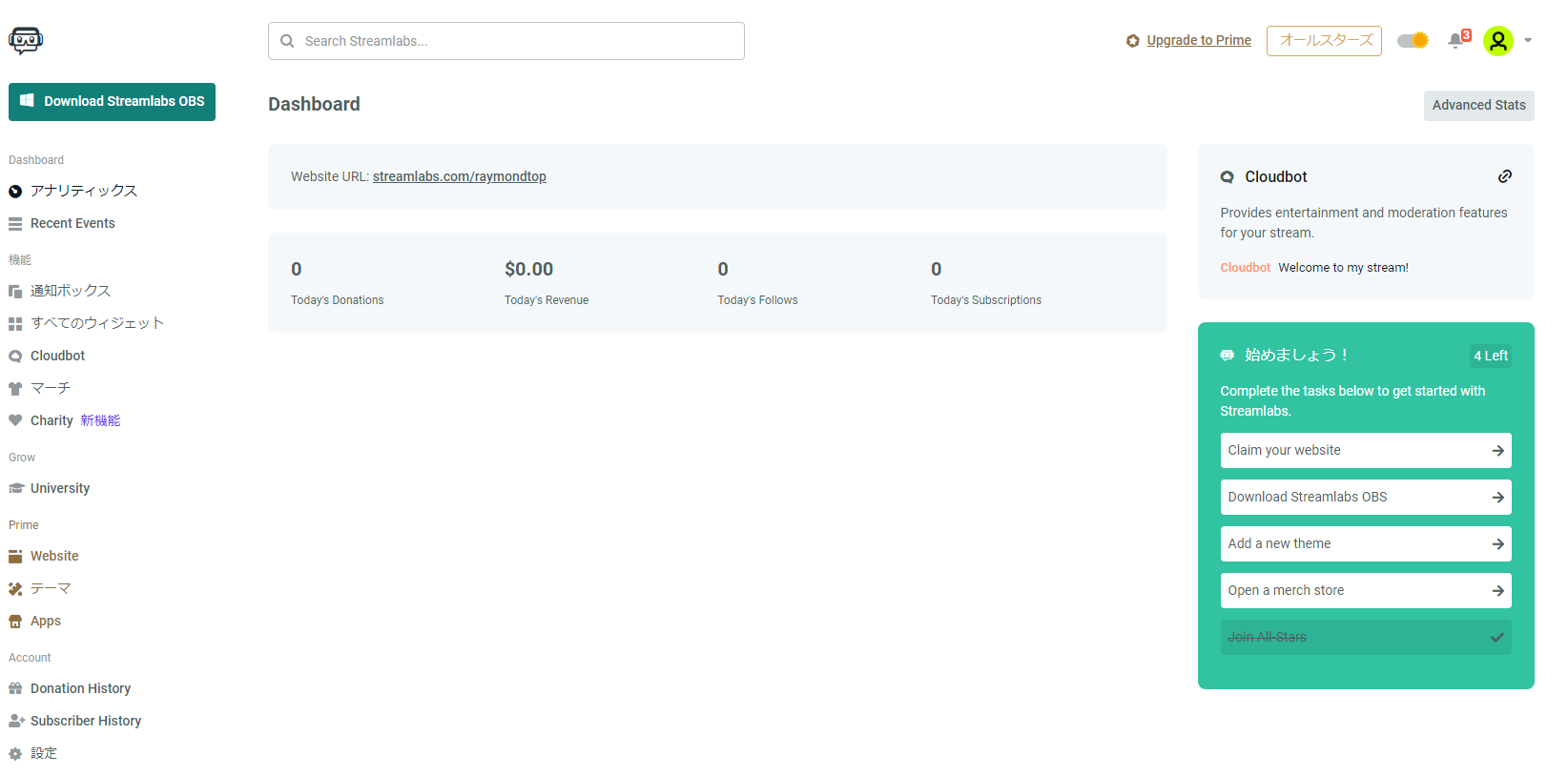Expand the account dropdown arrow
The image size is (1568, 776).
click(x=1528, y=41)
